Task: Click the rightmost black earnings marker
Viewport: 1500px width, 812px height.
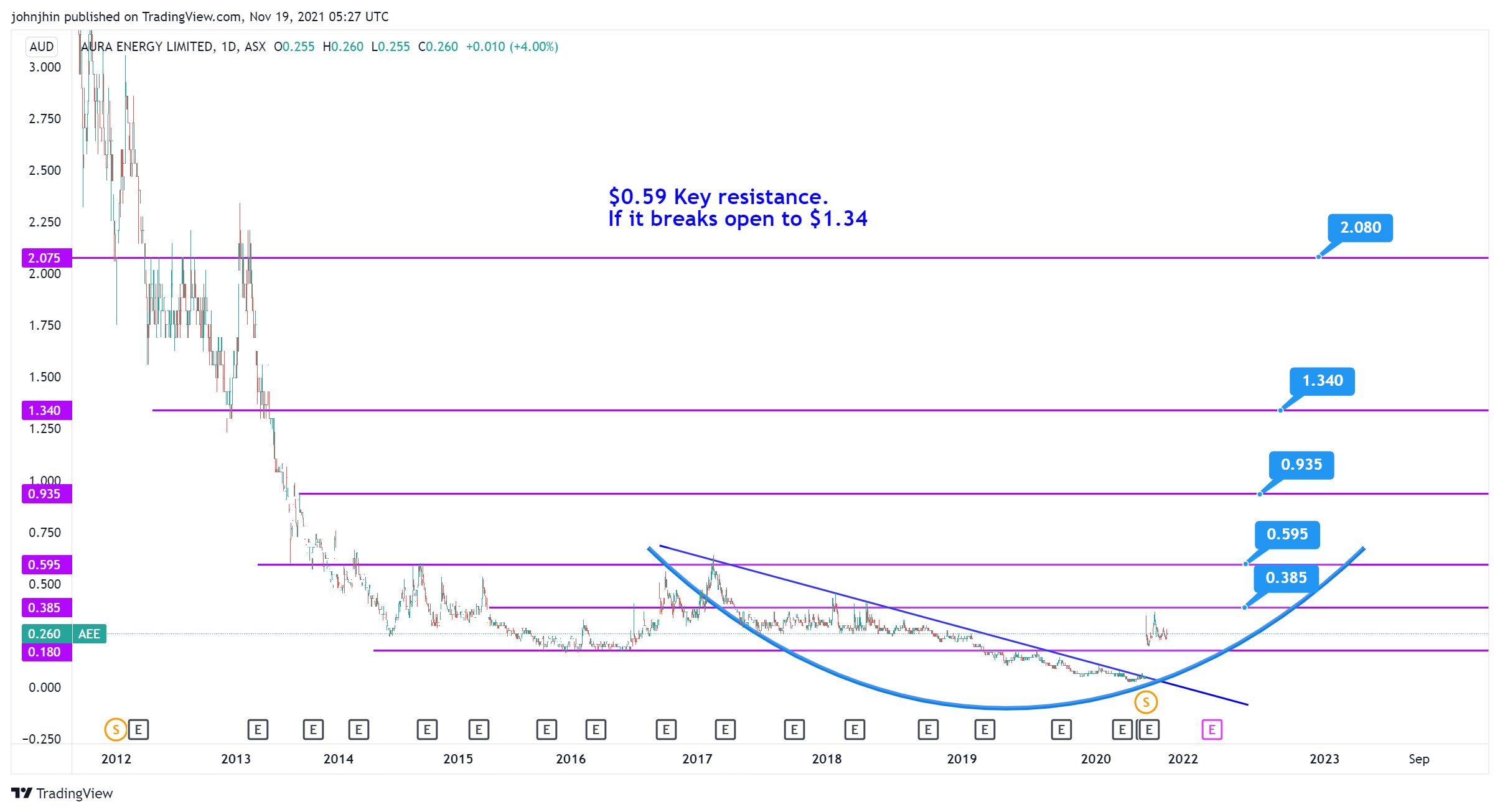Action: click(1150, 729)
